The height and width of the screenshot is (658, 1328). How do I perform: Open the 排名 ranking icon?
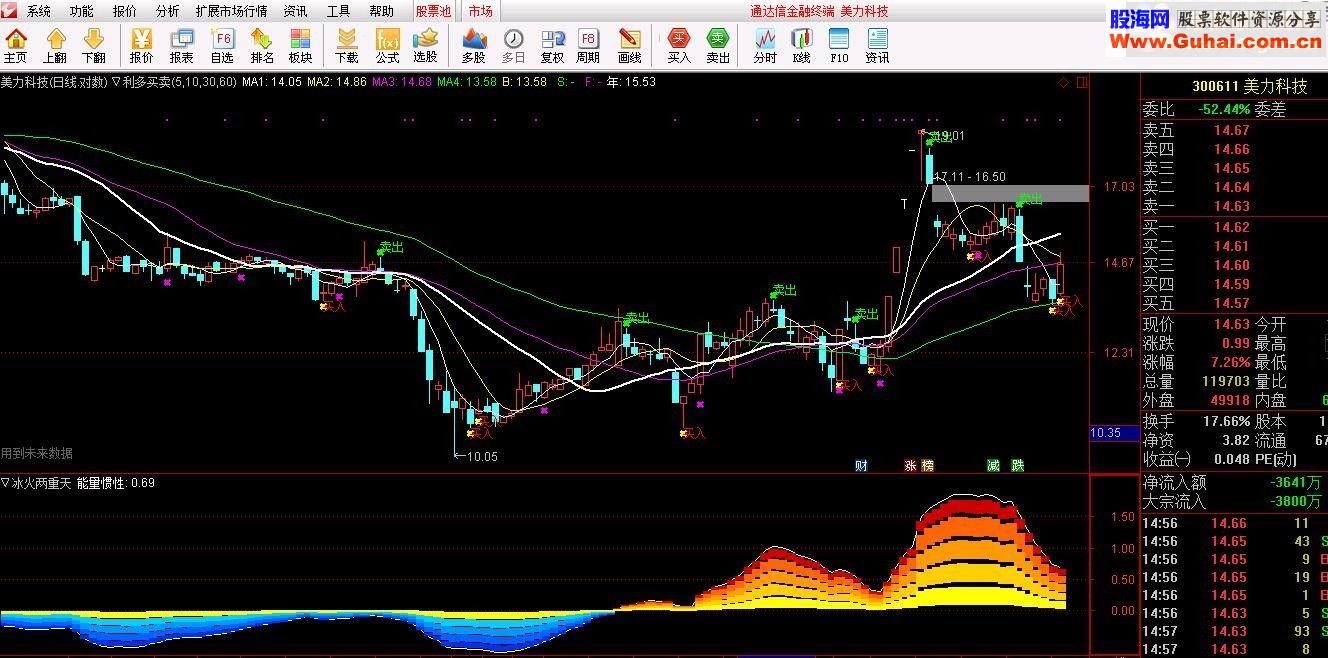tap(262, 46)
